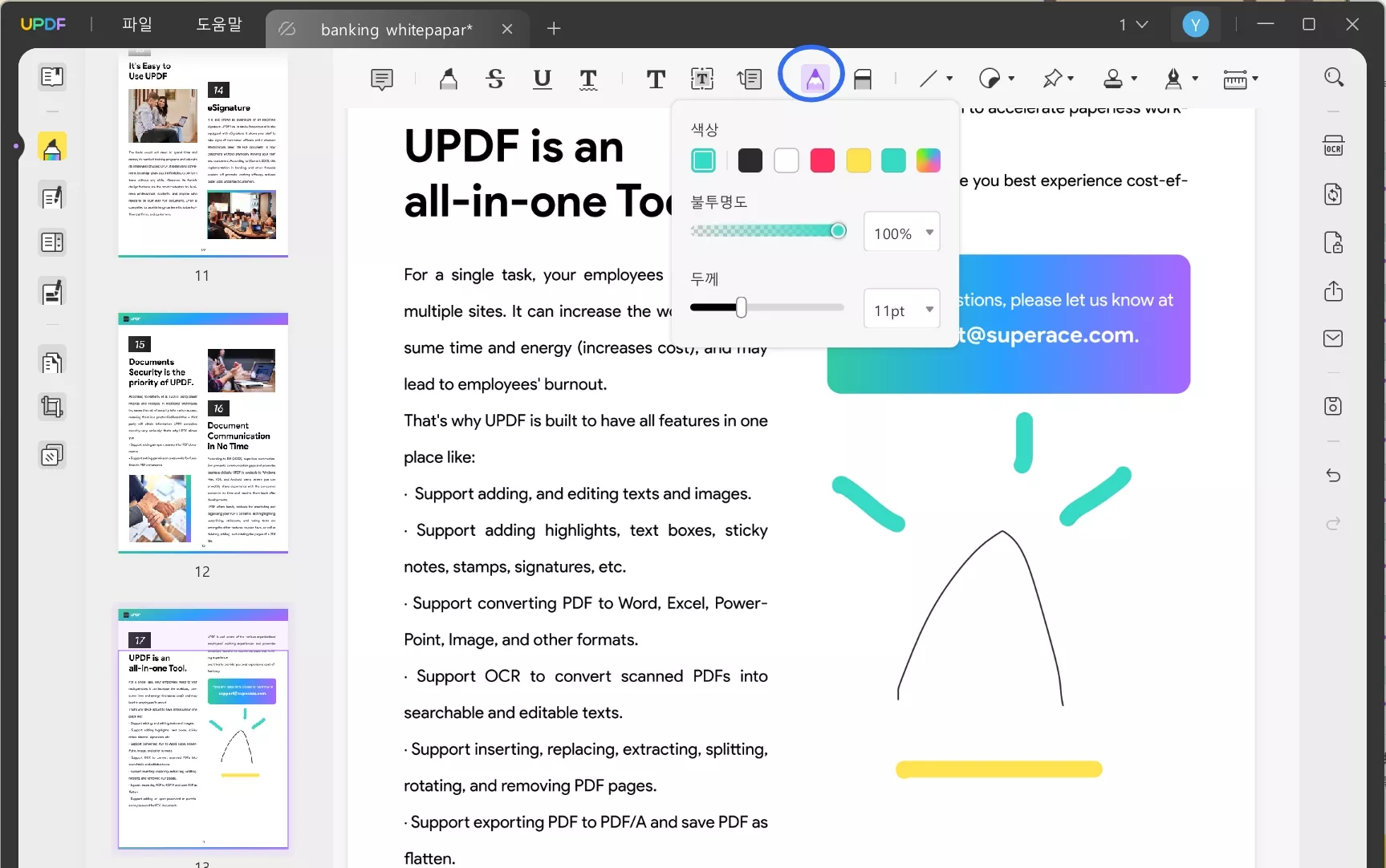
Task: Select the signature pen tool
Action: (1173, 79)
